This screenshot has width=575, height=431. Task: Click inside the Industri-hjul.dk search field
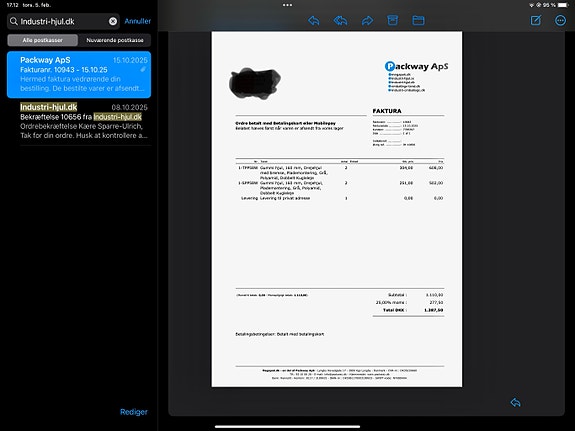pos(63,21)
